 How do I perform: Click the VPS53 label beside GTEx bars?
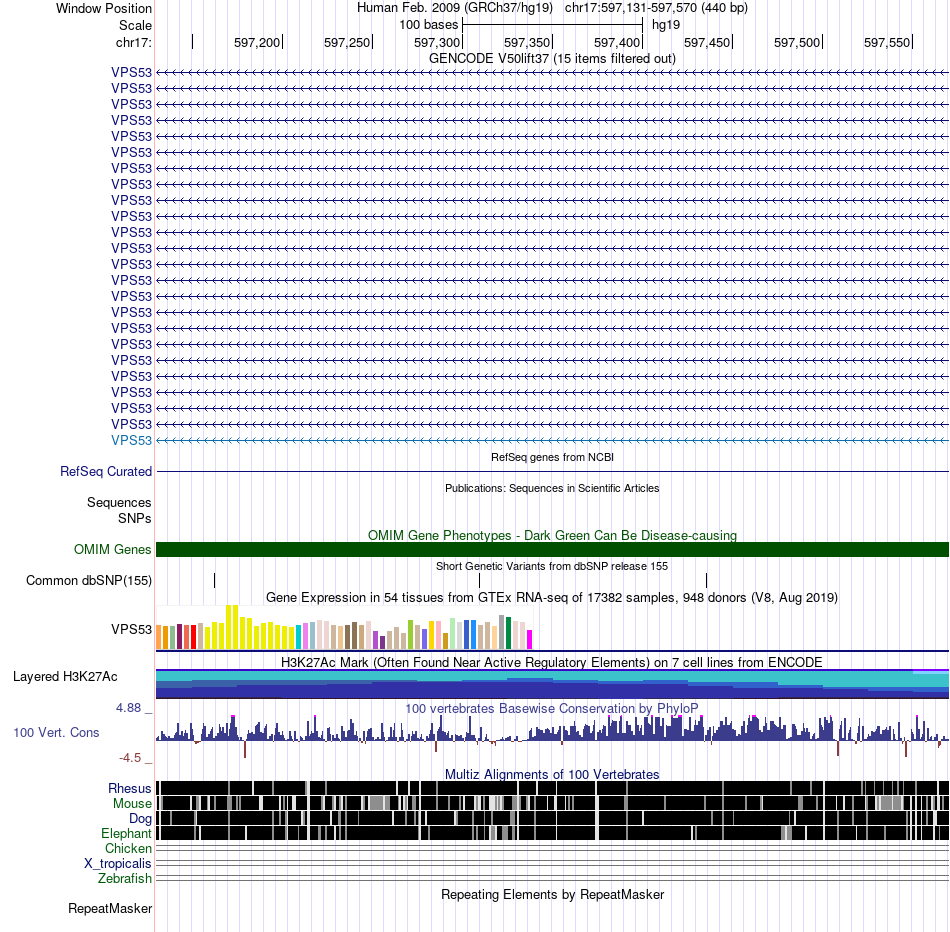(131, 630)
